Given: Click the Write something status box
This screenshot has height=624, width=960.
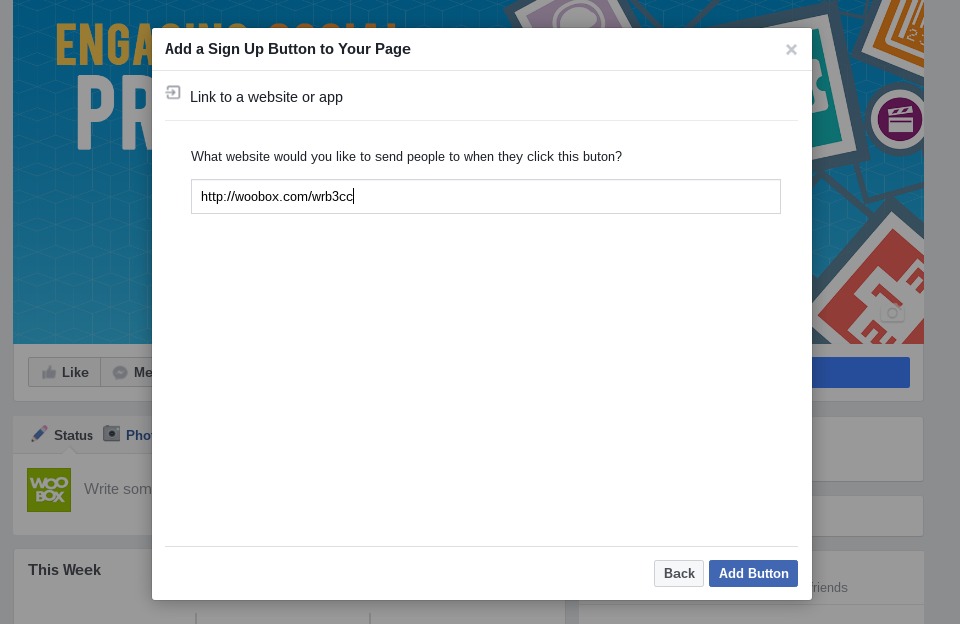Looking at the screenshot, I should pyautogui.click(x=118, y=489).
